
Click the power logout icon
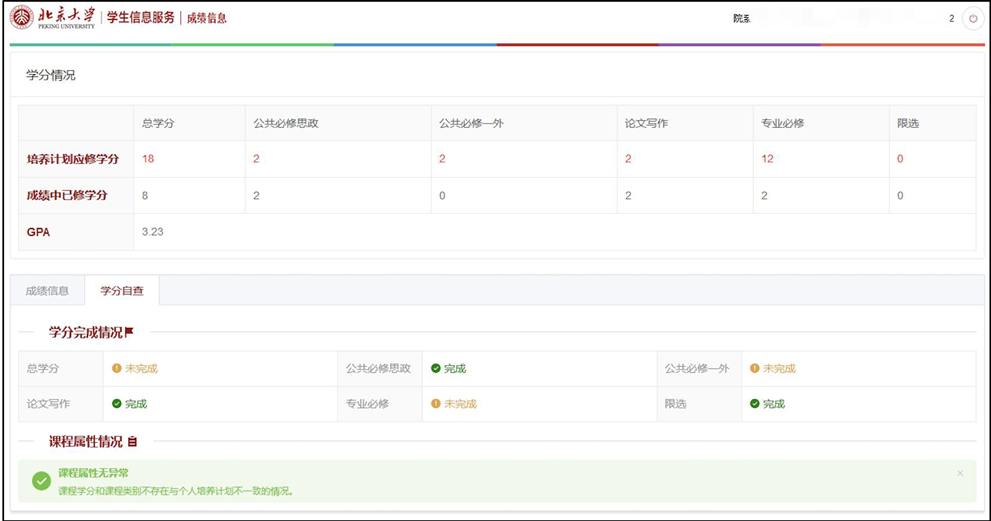point(972,19)
